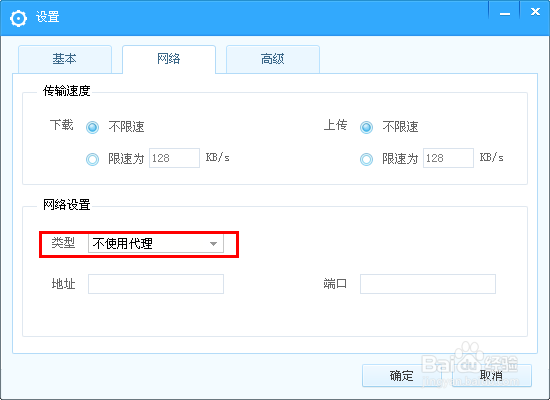The image size is (550, 400).
Task: Open the 高级 tab
Action: [x=273, y=59]
